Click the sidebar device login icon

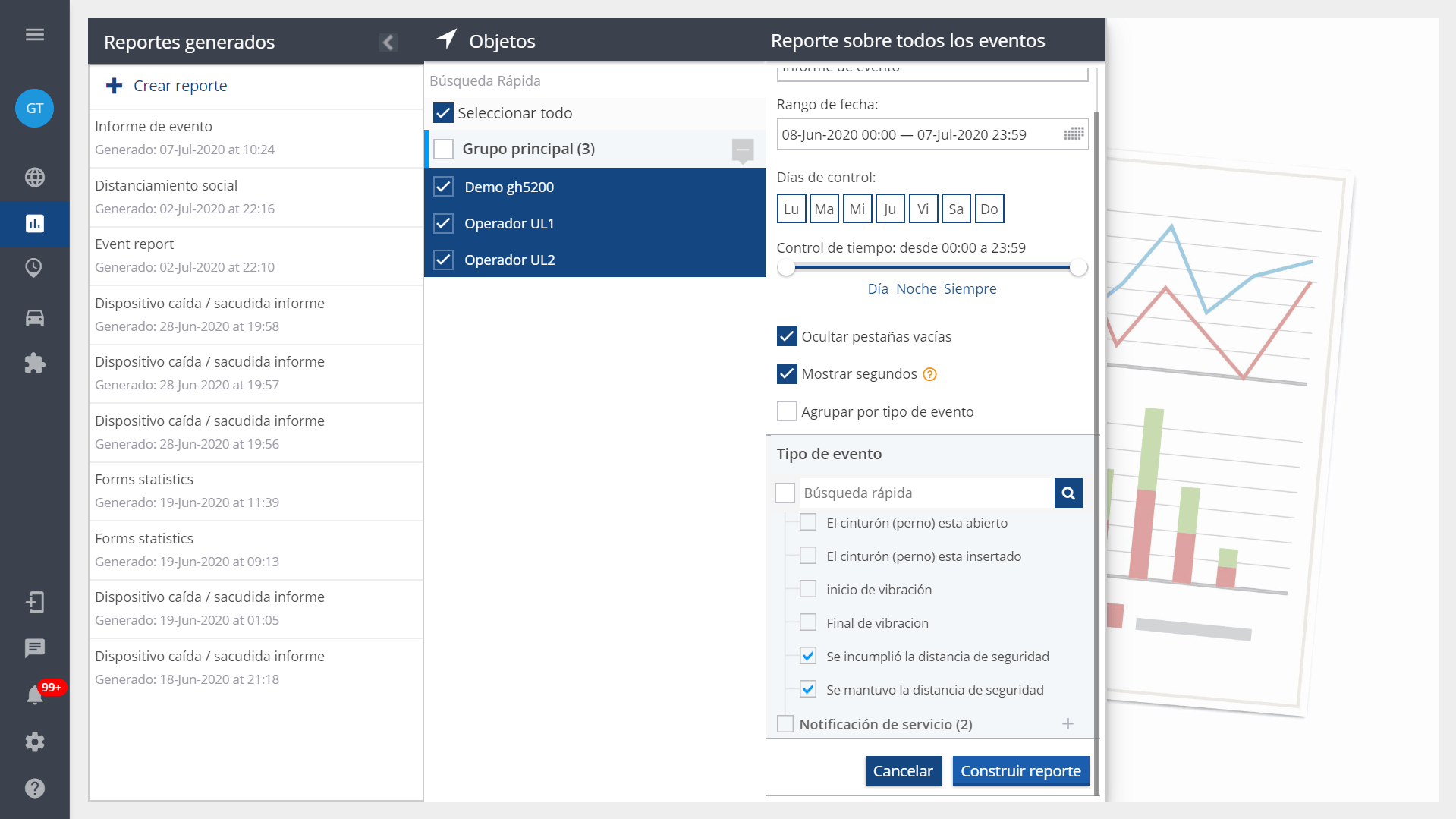[x=35, y=603]
